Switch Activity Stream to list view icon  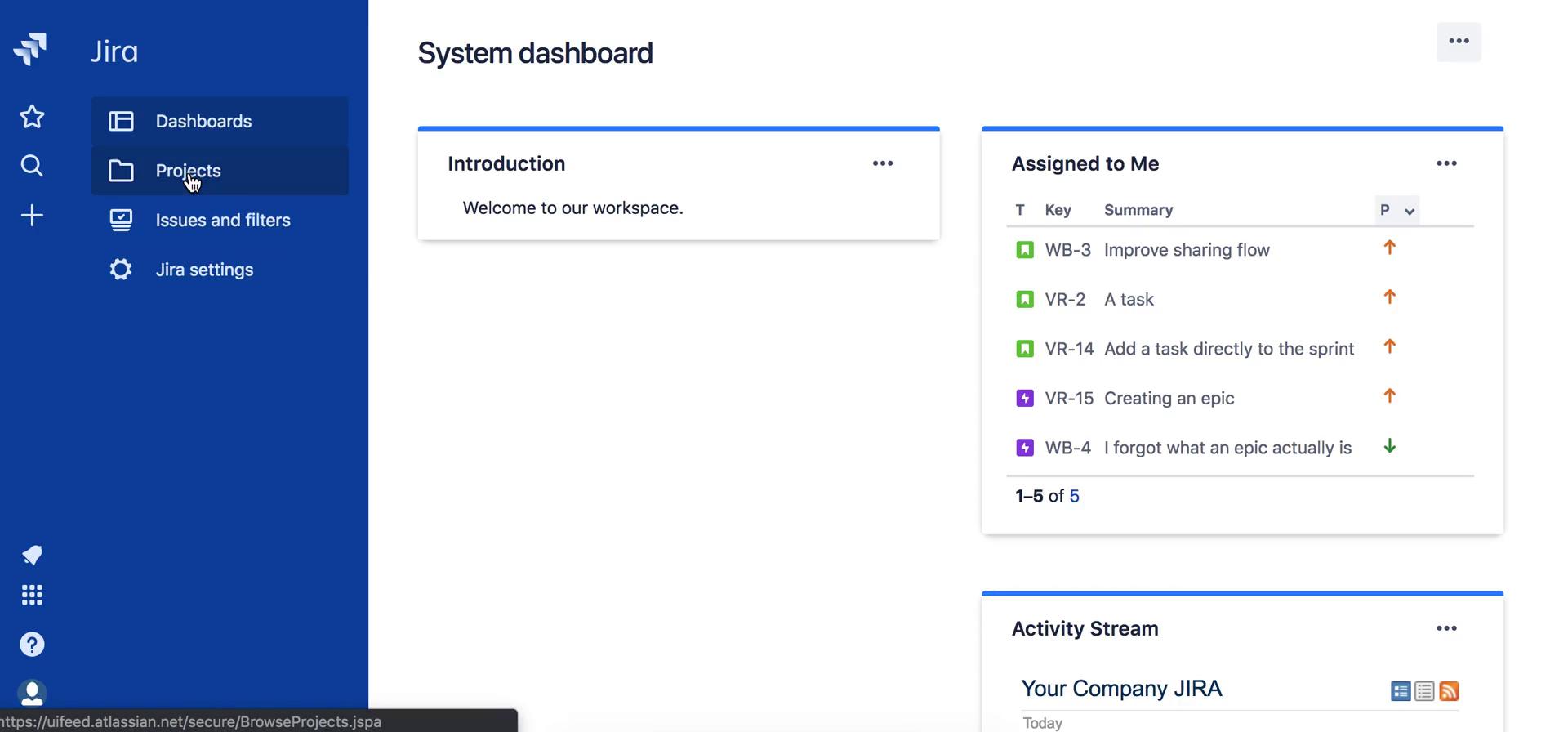pyautogui.click(x=1424, y=691)
